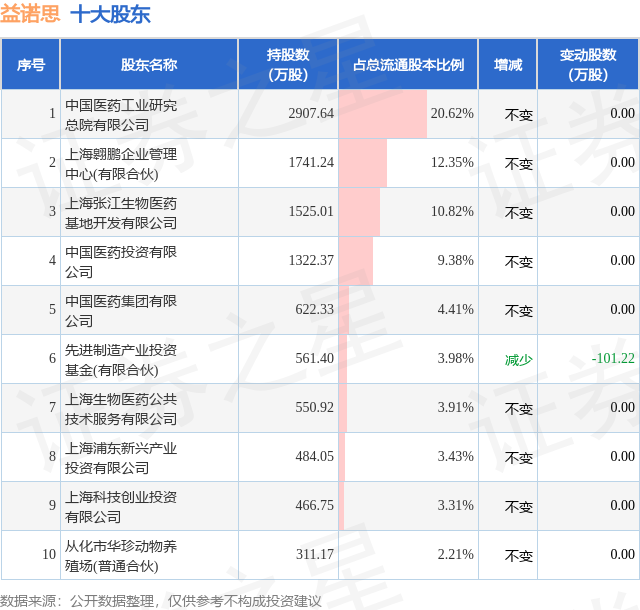The width and height of the screenshot is (640, 610).
Task: Click the 10.82% ratio value
Action: [452, 211]
